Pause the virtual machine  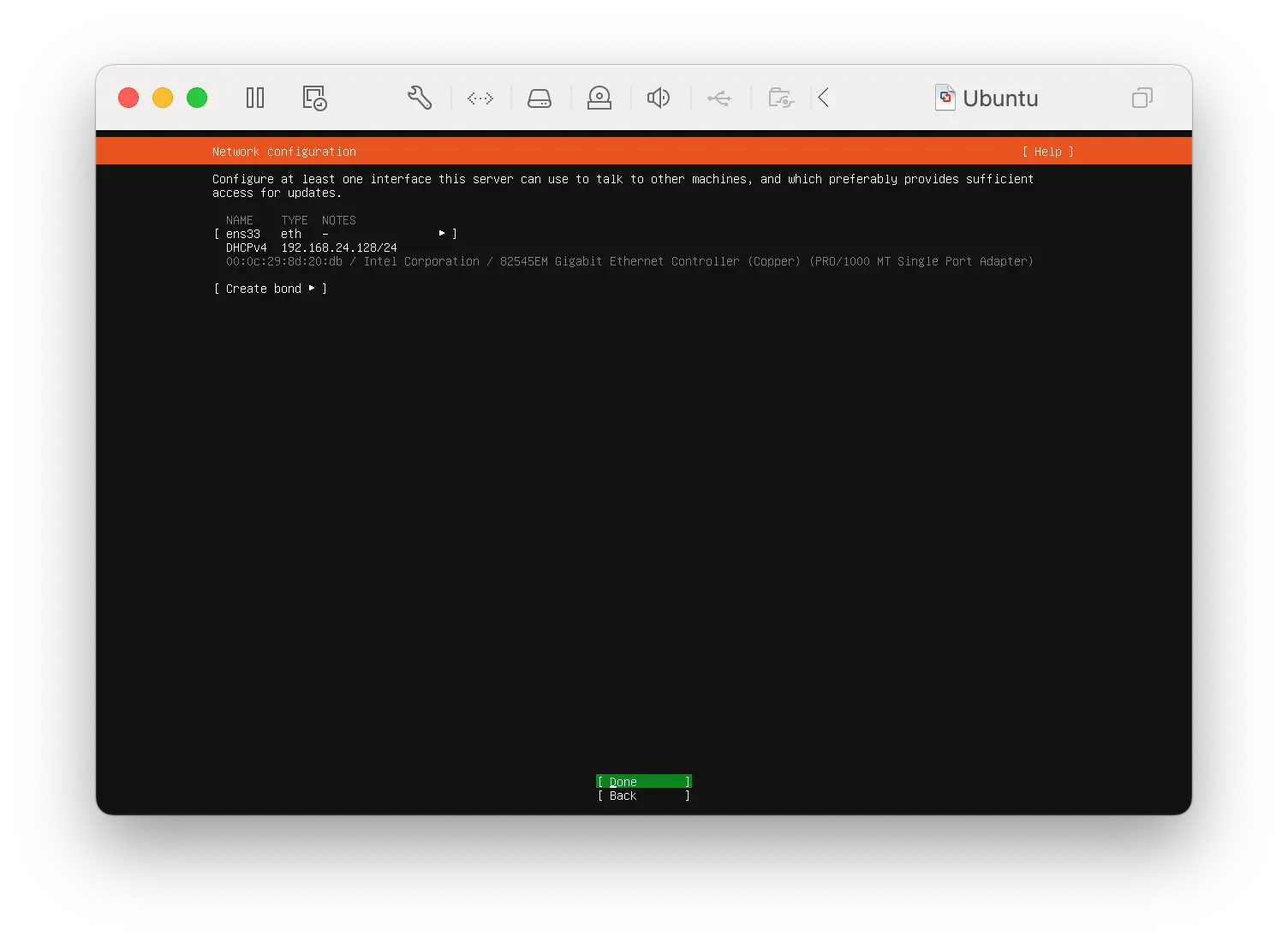click(255, 98)
